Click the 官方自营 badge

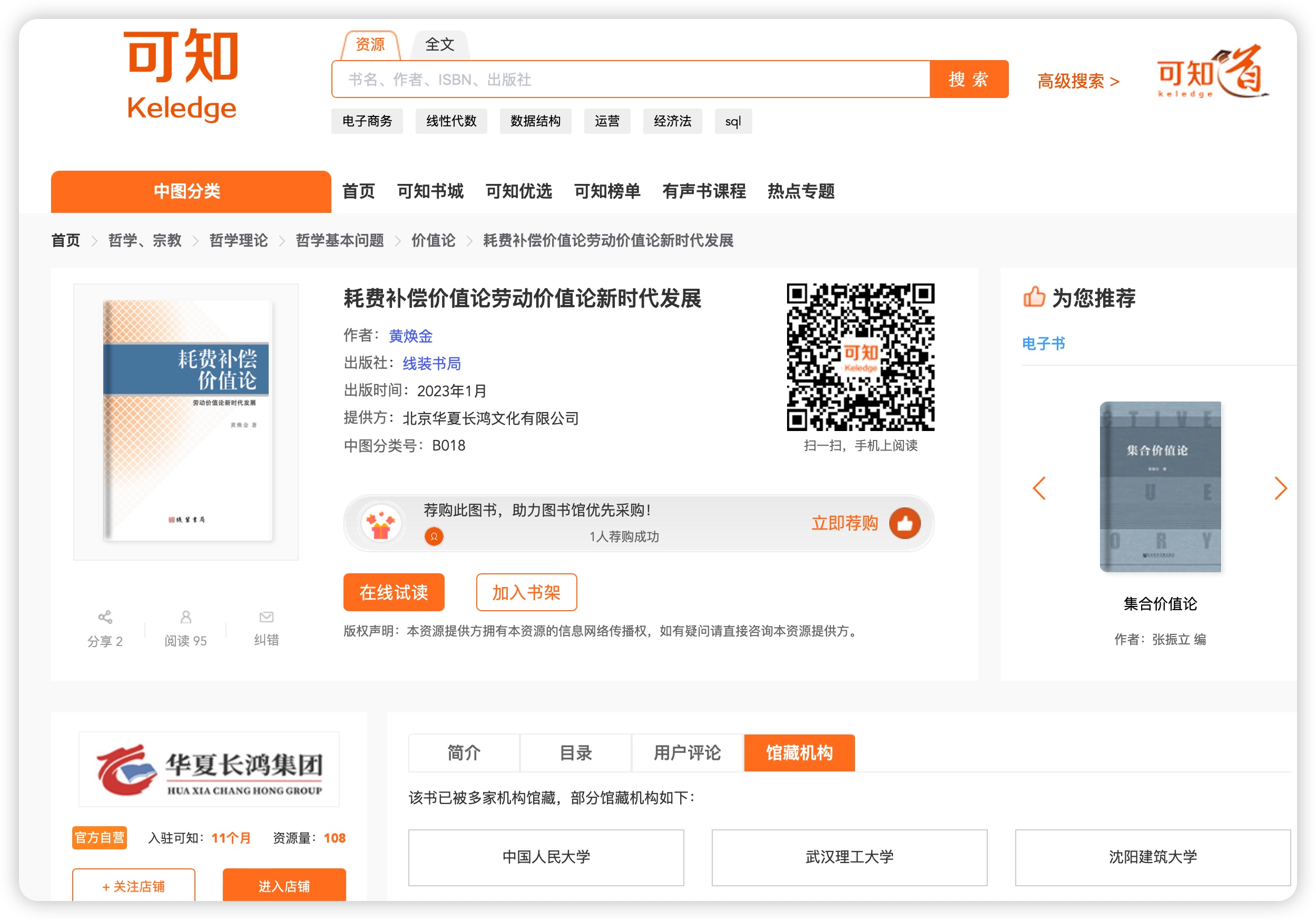tap(100, 837)
